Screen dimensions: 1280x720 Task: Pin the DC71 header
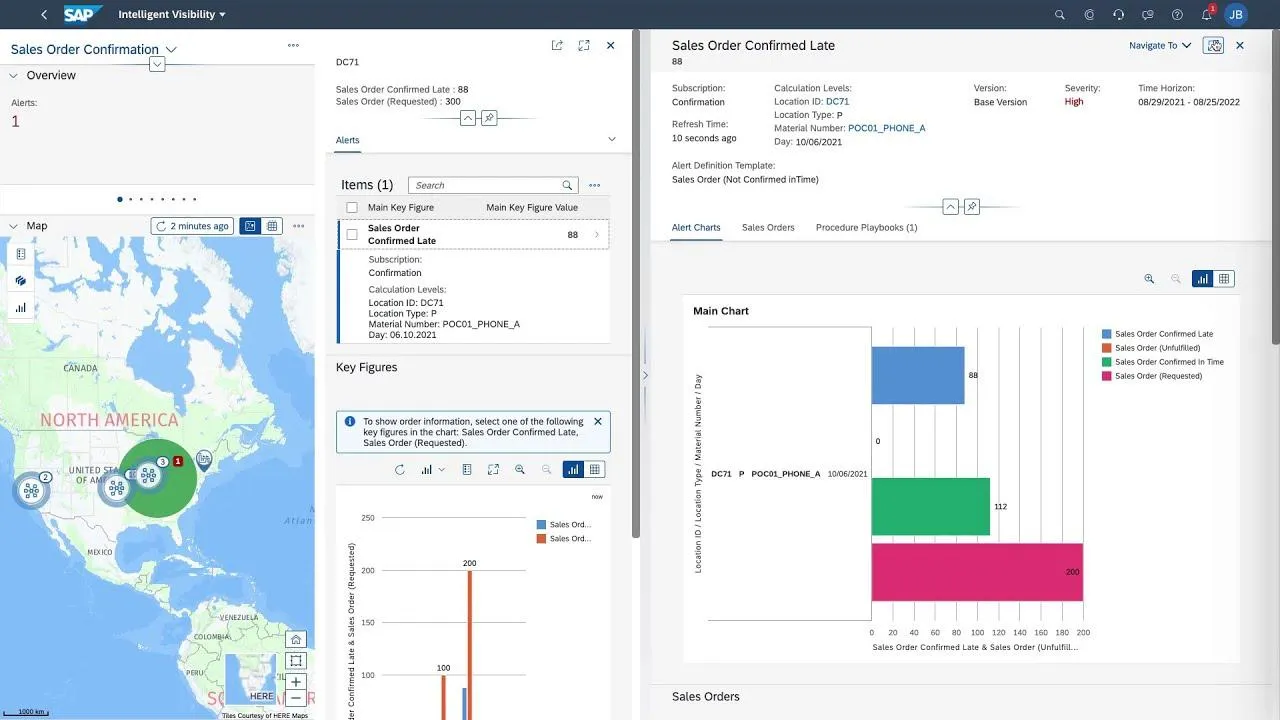point(489,118)
